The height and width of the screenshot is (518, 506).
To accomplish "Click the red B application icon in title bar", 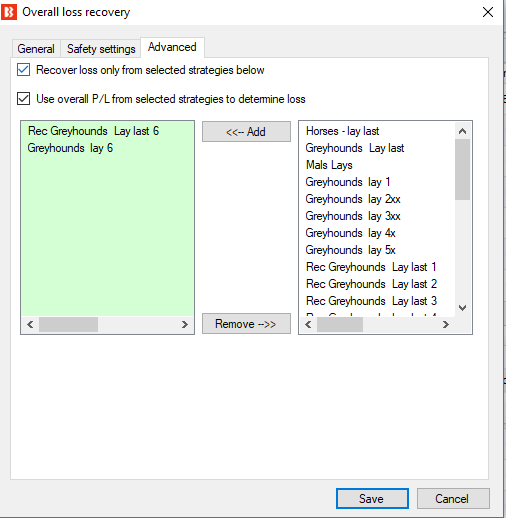I will (x=9, y=12).
